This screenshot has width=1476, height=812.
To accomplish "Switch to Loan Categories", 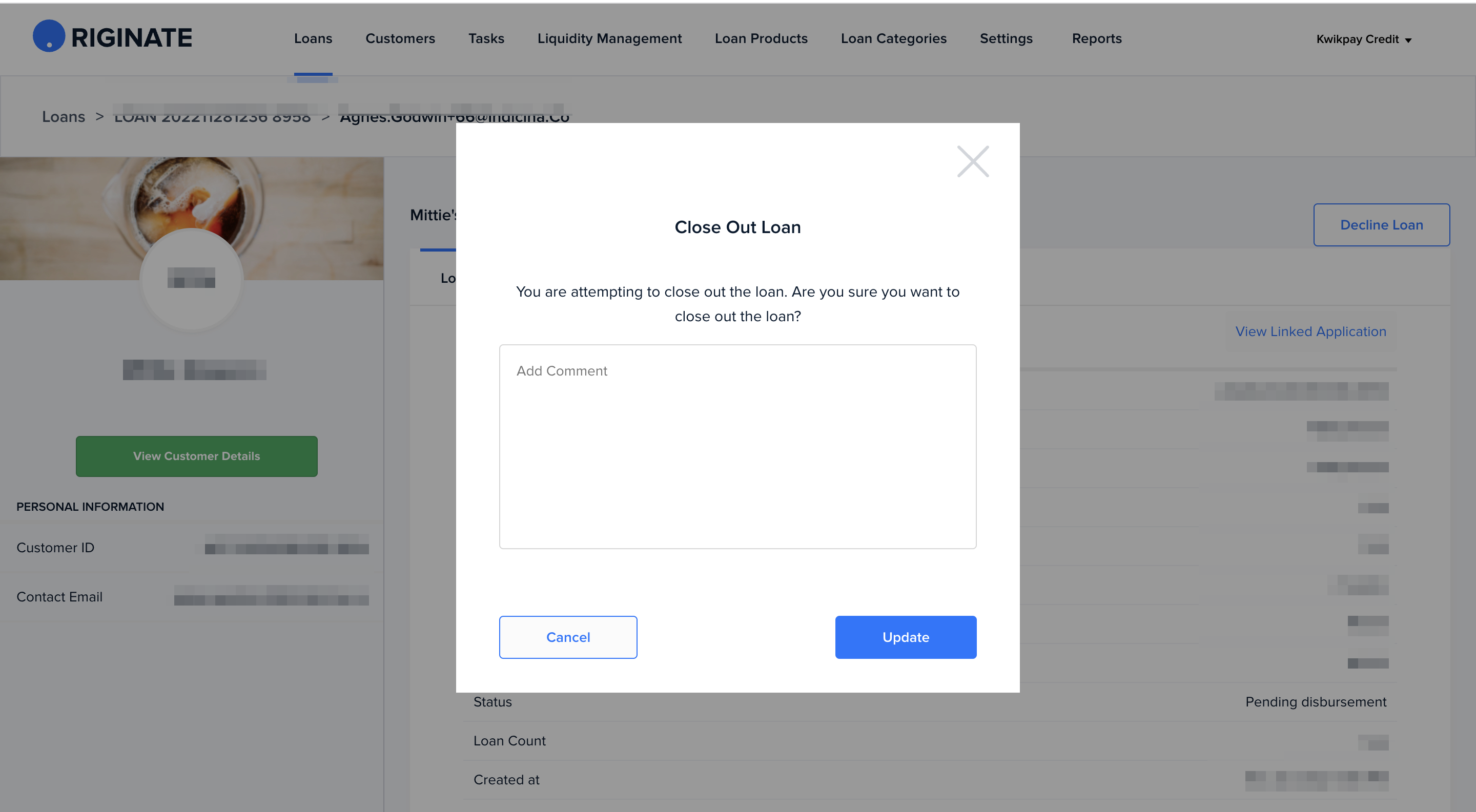I will (893, 38).
